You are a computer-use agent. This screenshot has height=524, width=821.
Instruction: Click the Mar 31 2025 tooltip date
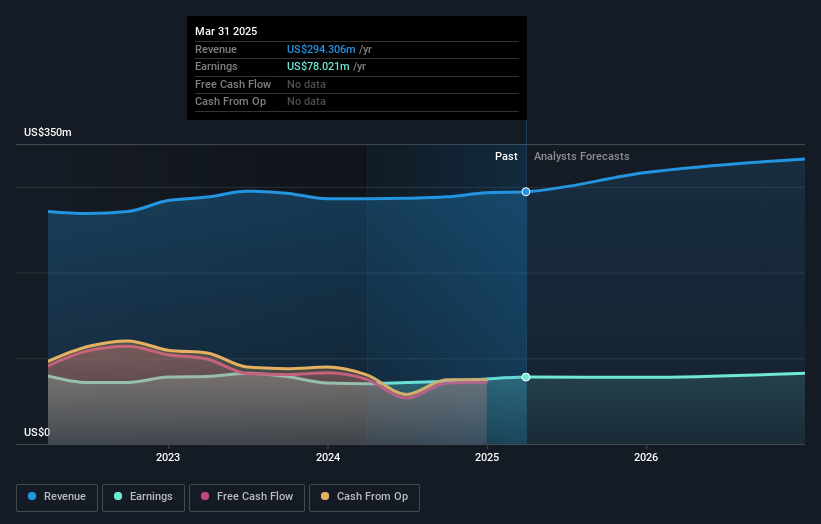[226, 31]
